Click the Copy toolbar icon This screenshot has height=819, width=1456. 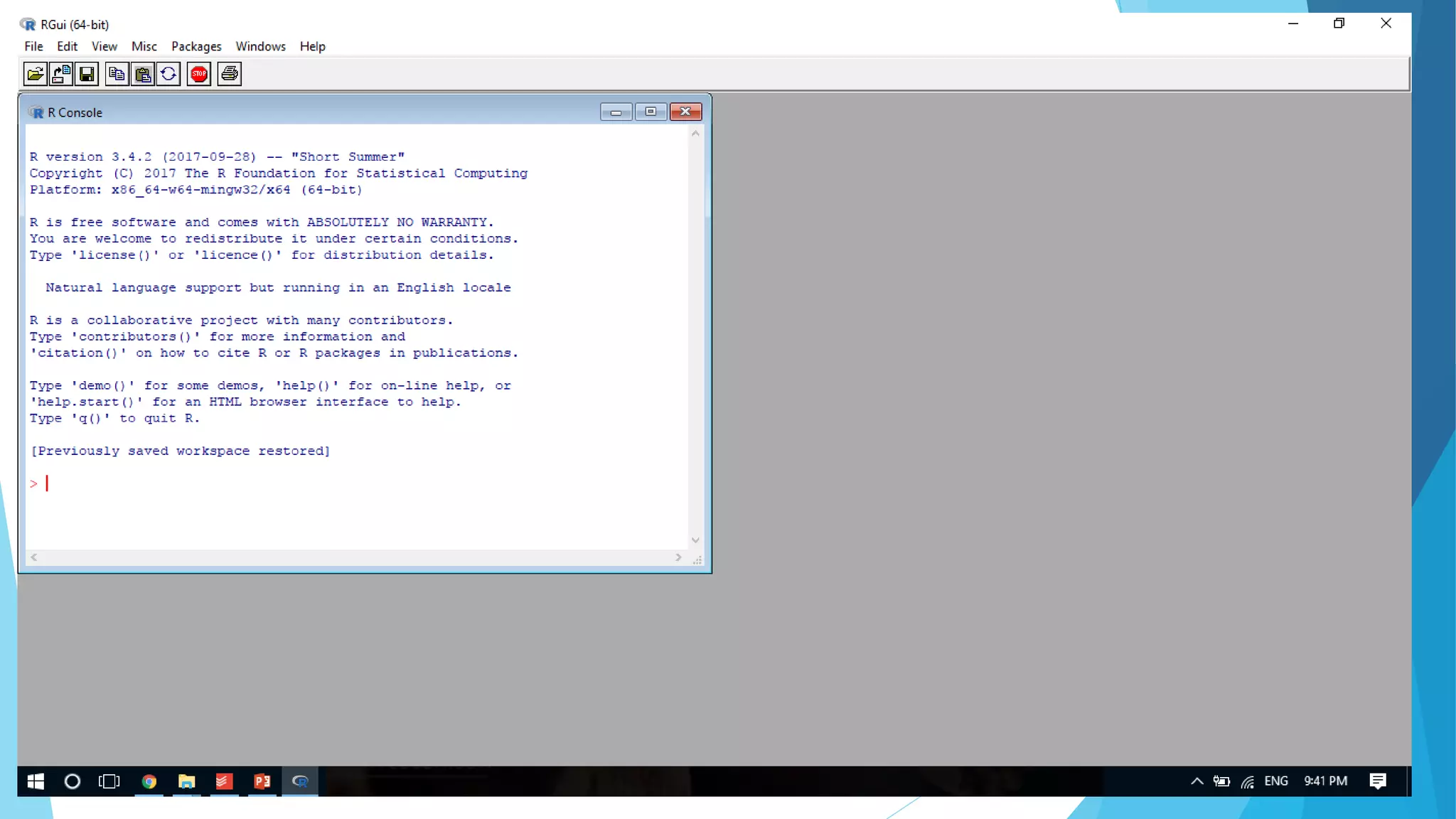(x=117, y=74)
